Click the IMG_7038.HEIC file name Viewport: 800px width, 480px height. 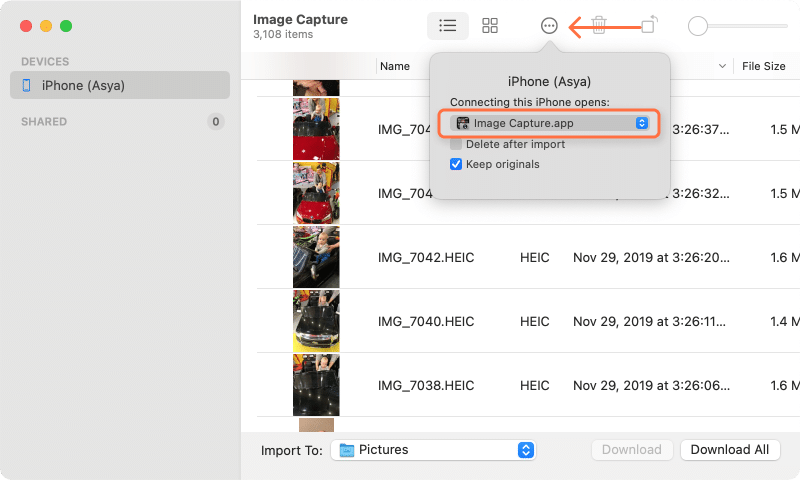[426, 386]
